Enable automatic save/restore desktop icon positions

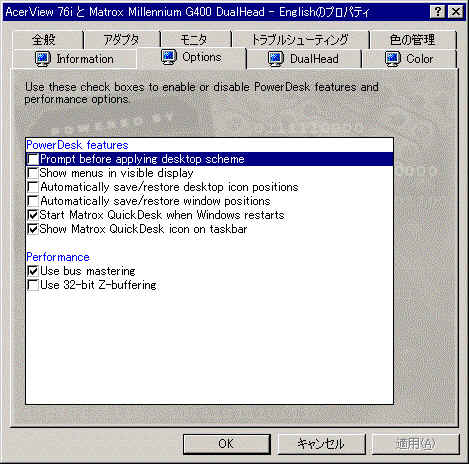(33, 187)
